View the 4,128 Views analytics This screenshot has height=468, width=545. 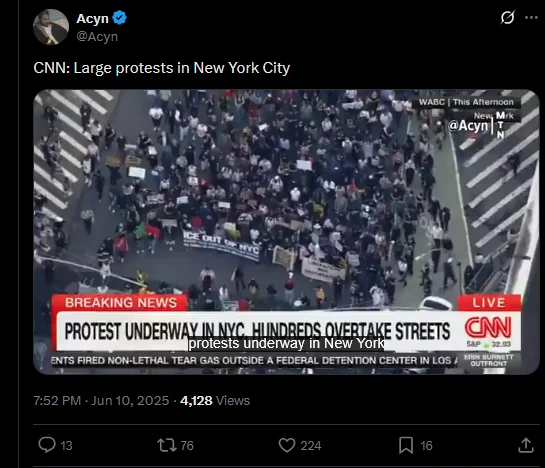click(215, 401)
